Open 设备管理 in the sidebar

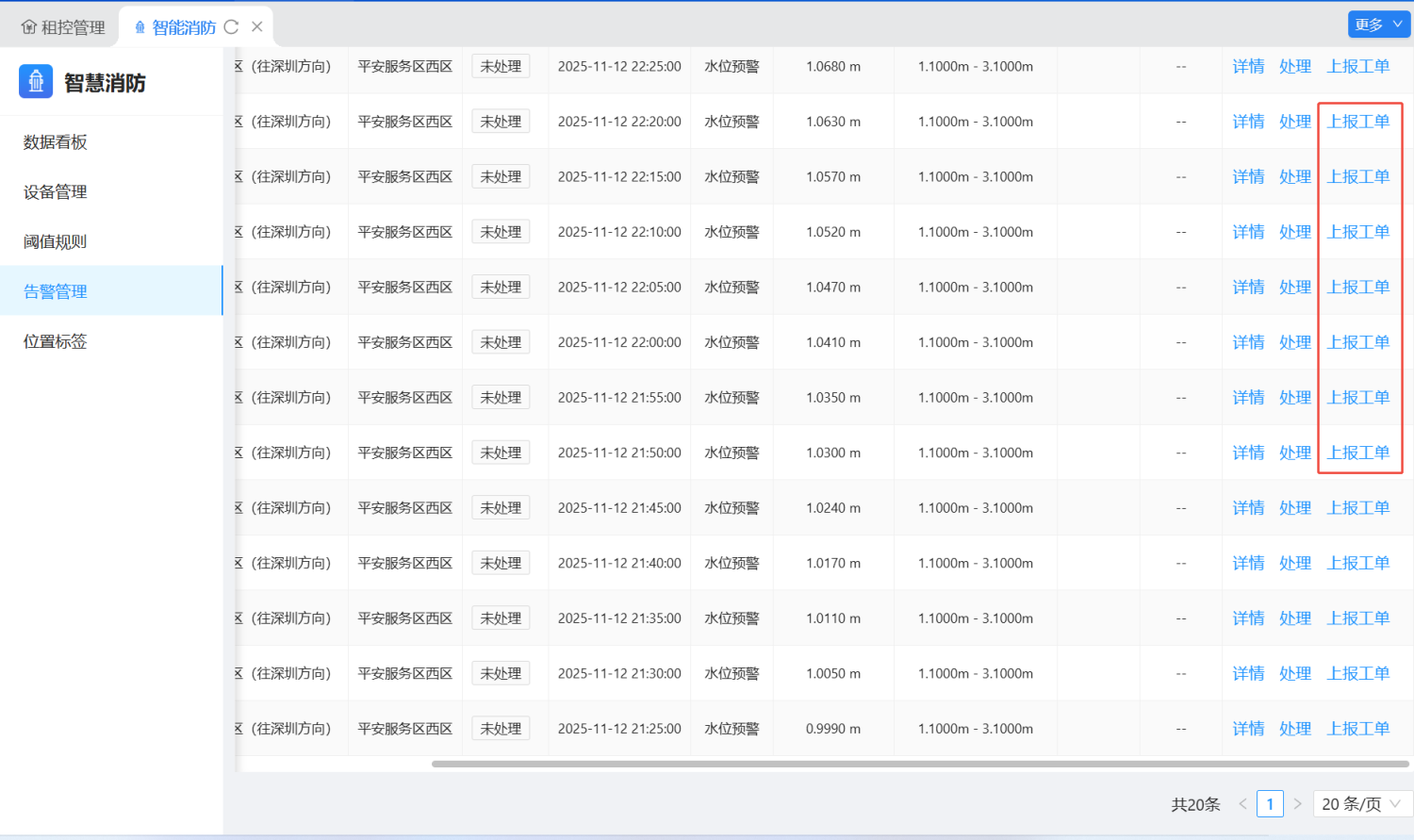pyautogui.click(x=56, y=192)
